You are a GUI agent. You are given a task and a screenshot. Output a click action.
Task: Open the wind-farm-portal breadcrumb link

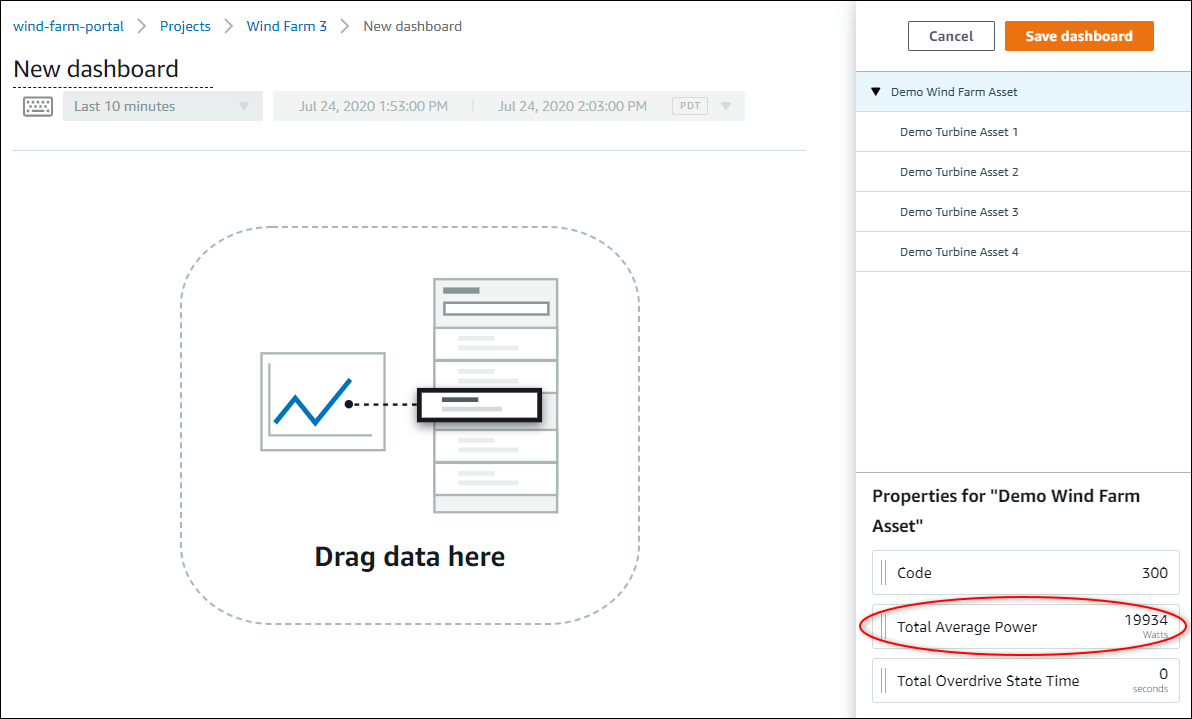click(68, 26)
